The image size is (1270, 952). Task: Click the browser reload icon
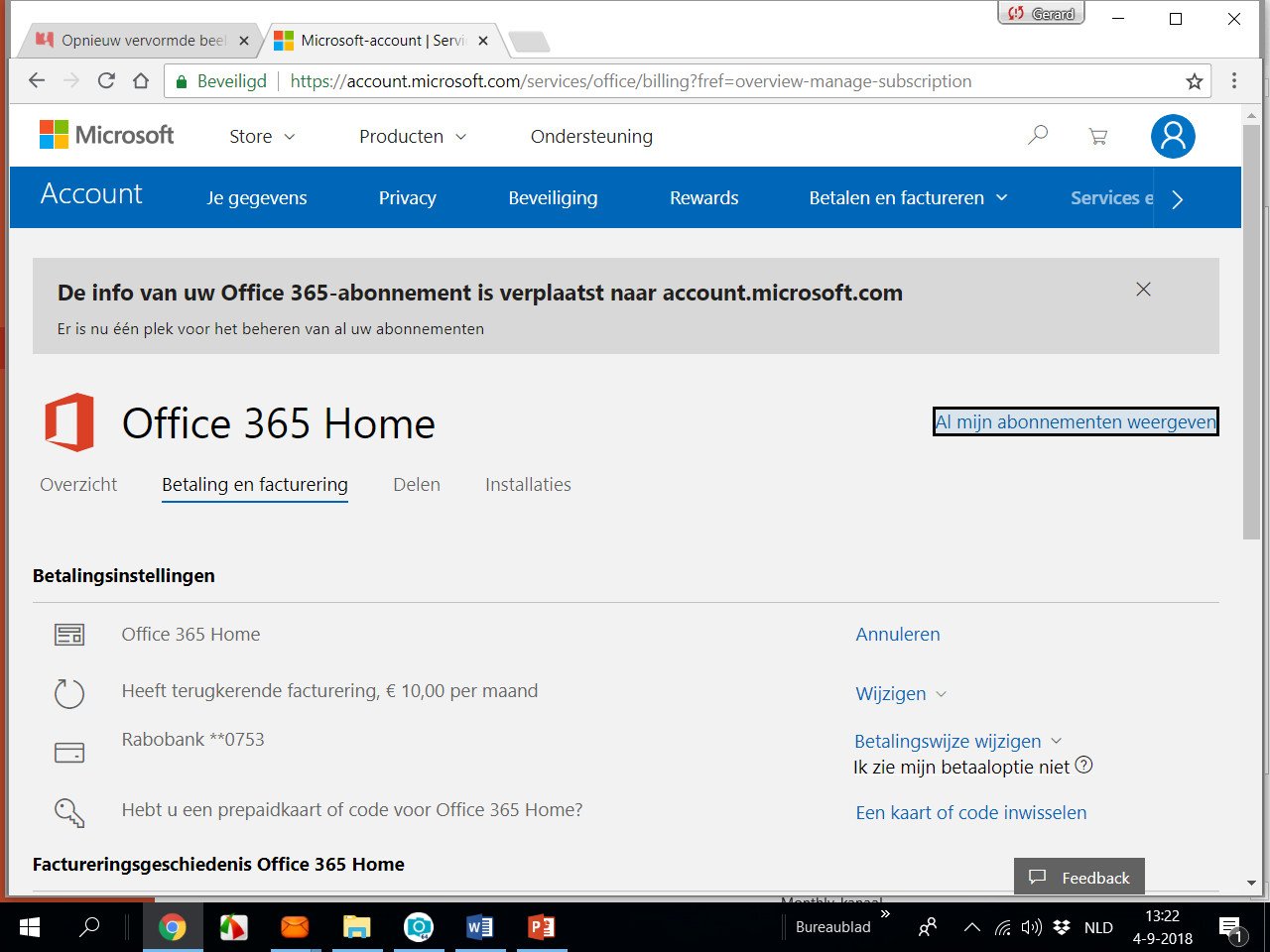coord(106,81)
